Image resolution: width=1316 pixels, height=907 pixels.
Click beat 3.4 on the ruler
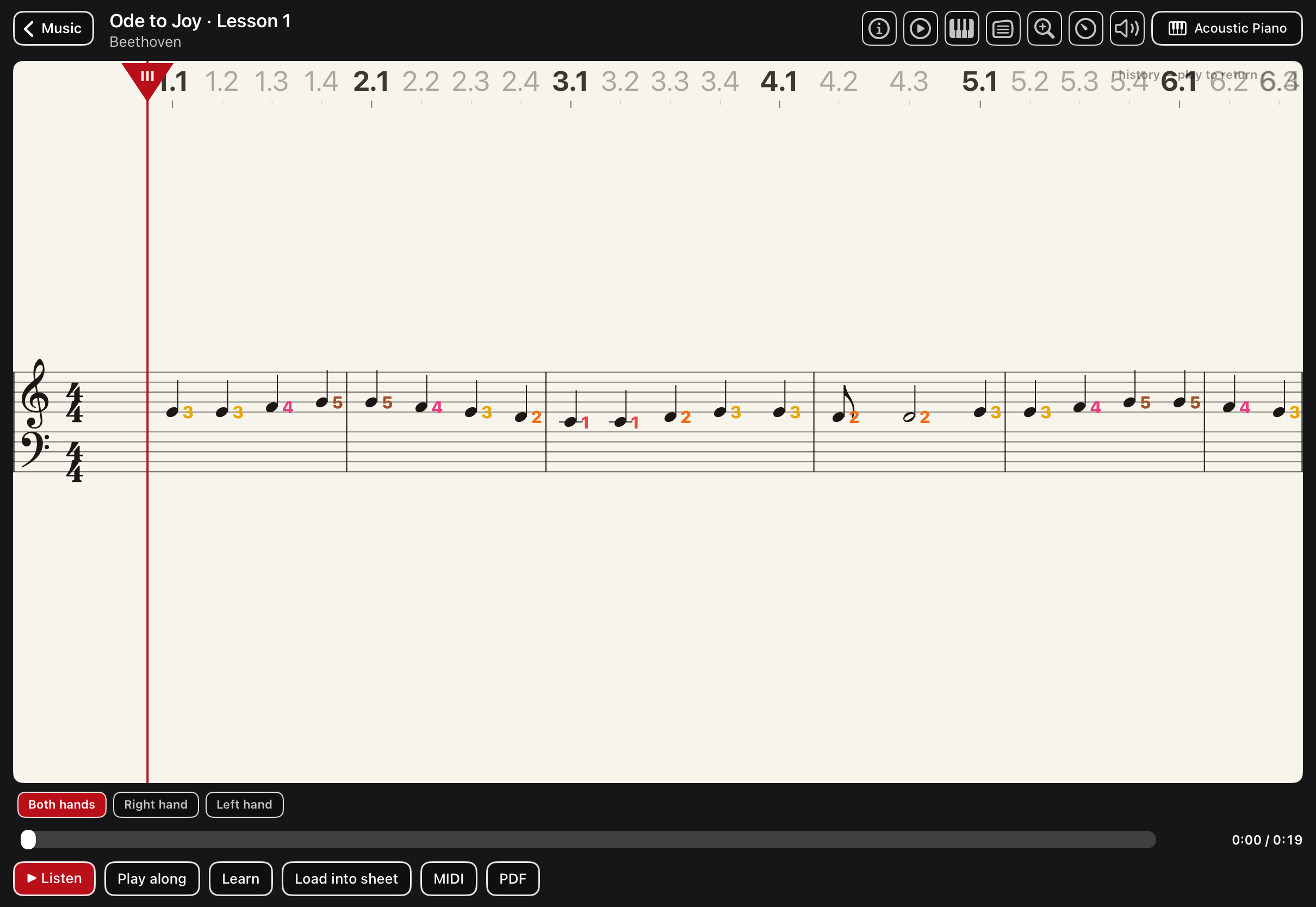point(720,82)
